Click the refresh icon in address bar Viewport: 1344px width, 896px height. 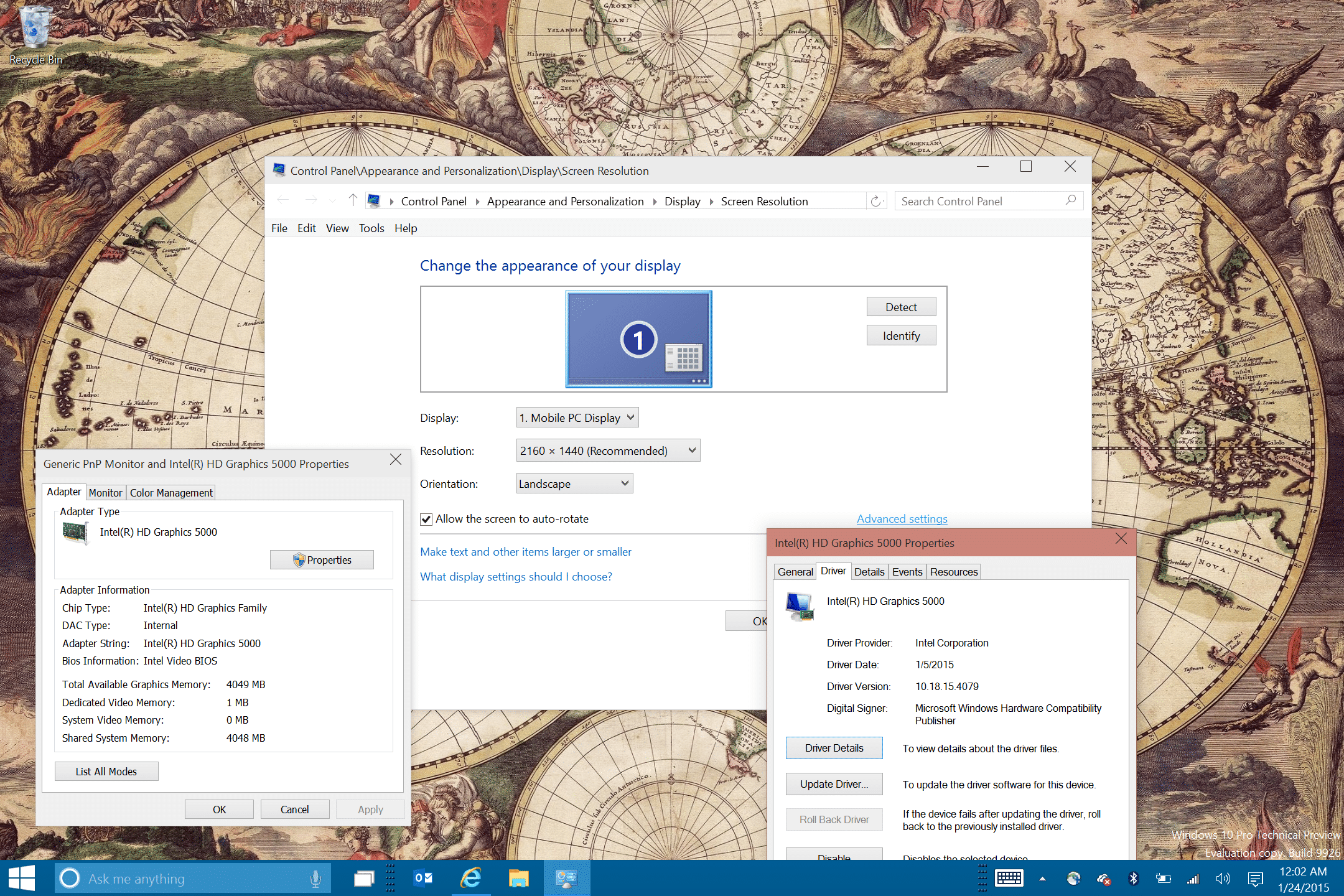click(876, 201)
